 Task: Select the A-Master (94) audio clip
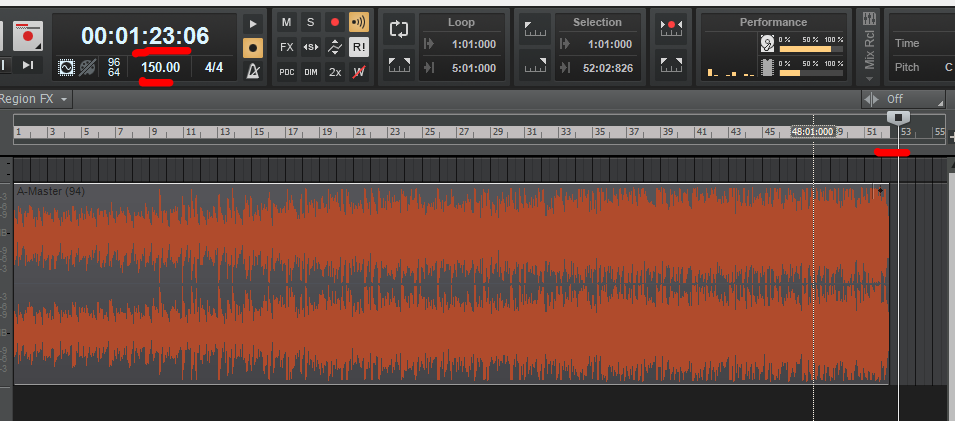(451, 284)
